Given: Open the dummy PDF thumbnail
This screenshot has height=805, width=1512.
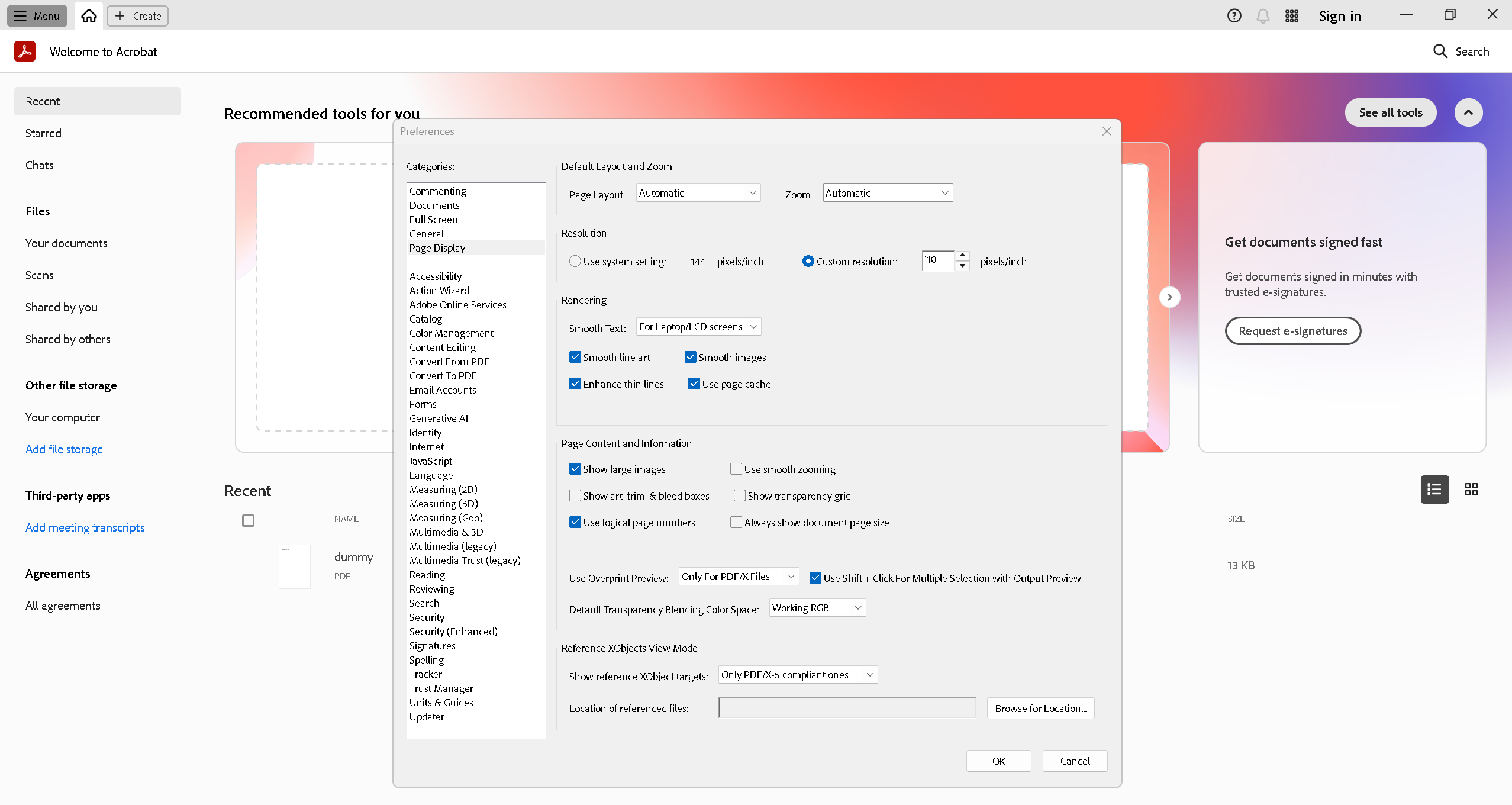Looking at the screenshot, I should (295, 566).
